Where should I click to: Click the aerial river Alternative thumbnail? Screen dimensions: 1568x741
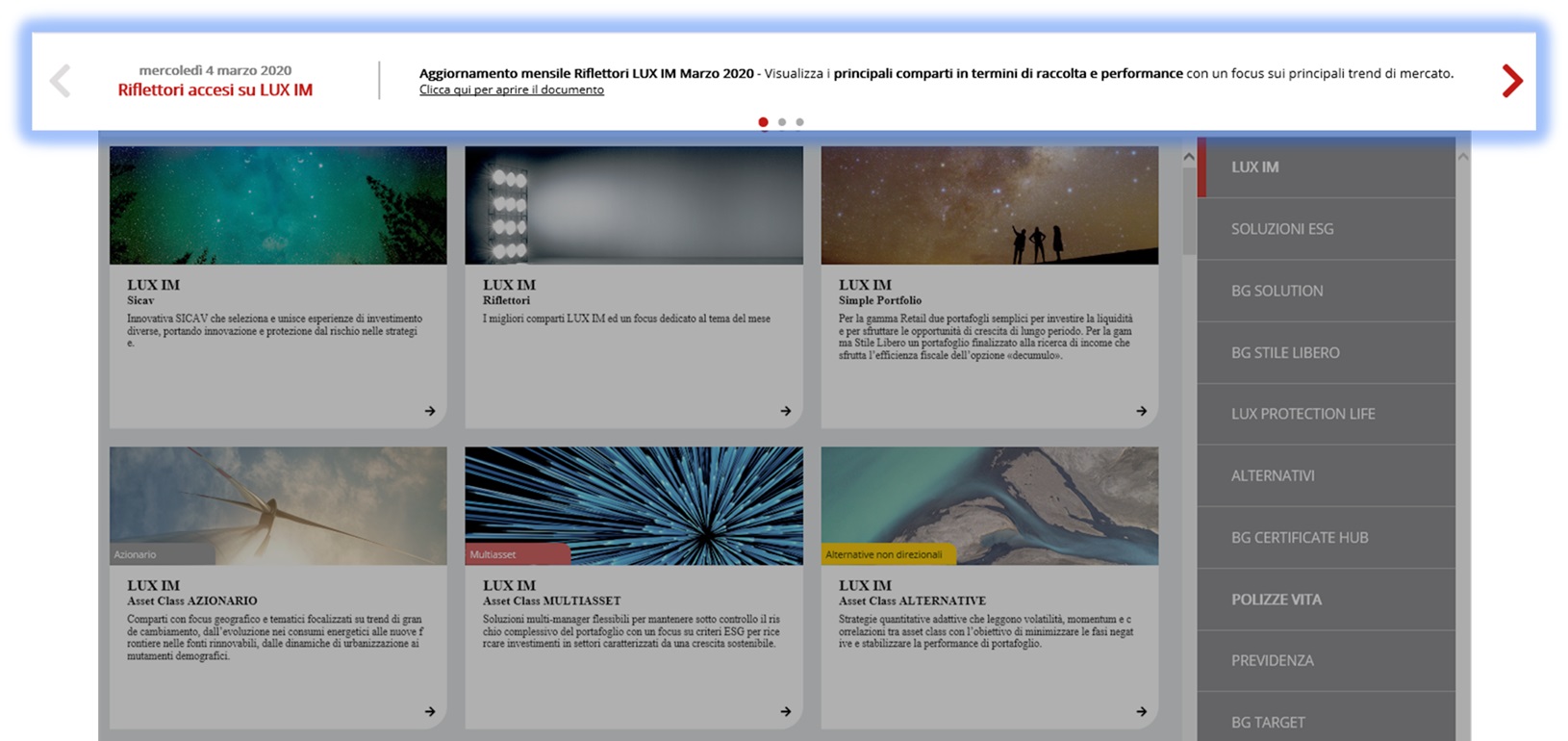coord(990,505)
